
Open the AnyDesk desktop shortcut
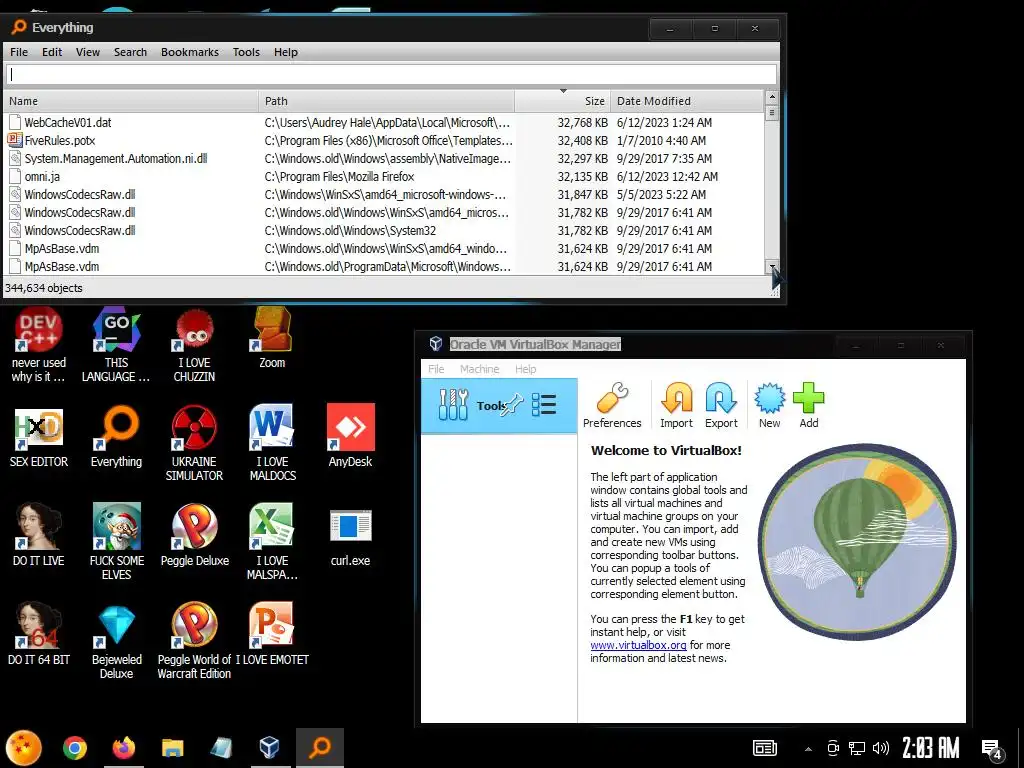point(351,435)
